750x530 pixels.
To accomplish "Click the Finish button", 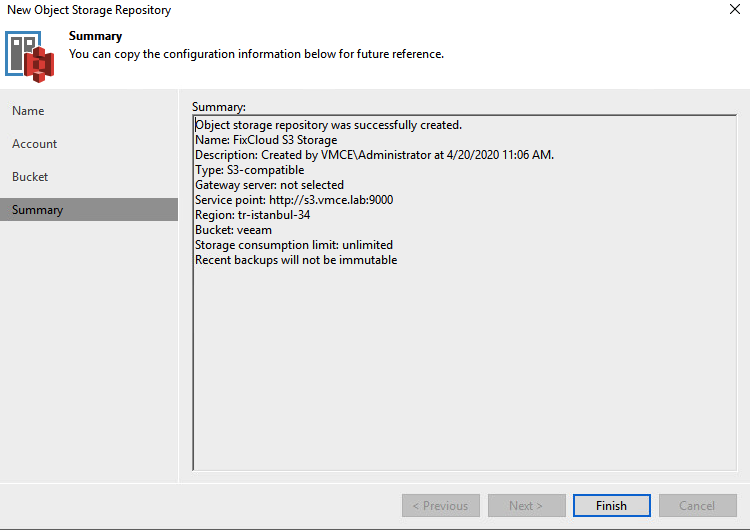I will (x=611, y=506).
